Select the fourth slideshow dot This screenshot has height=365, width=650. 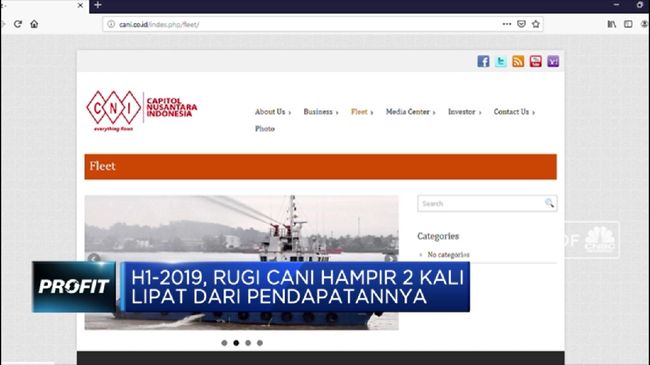pyautogui.click(x=260, y=343)
